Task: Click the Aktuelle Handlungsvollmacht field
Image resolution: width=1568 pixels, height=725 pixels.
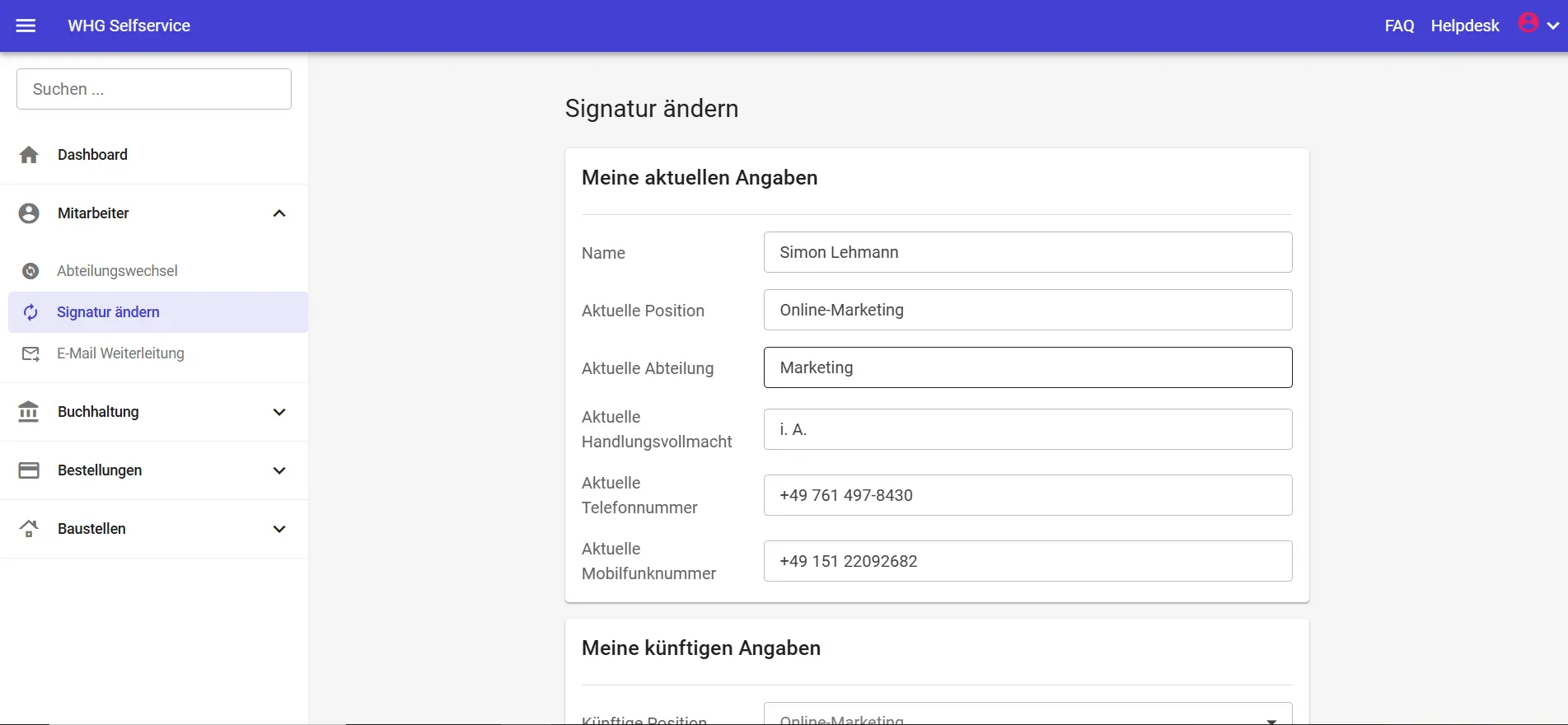Action: (x=1027, y=429)
